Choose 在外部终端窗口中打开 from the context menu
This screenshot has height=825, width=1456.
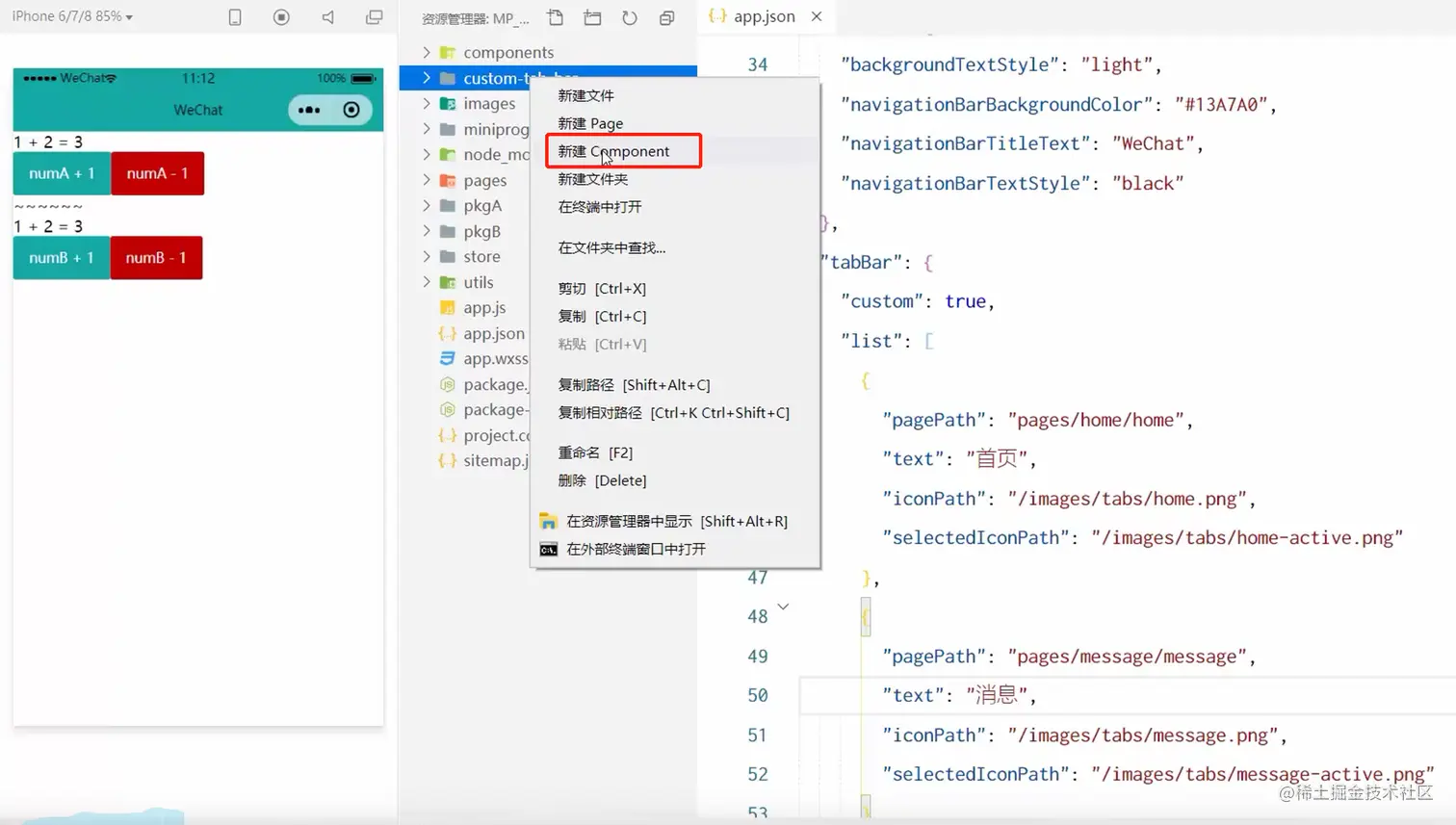(675, 549)
